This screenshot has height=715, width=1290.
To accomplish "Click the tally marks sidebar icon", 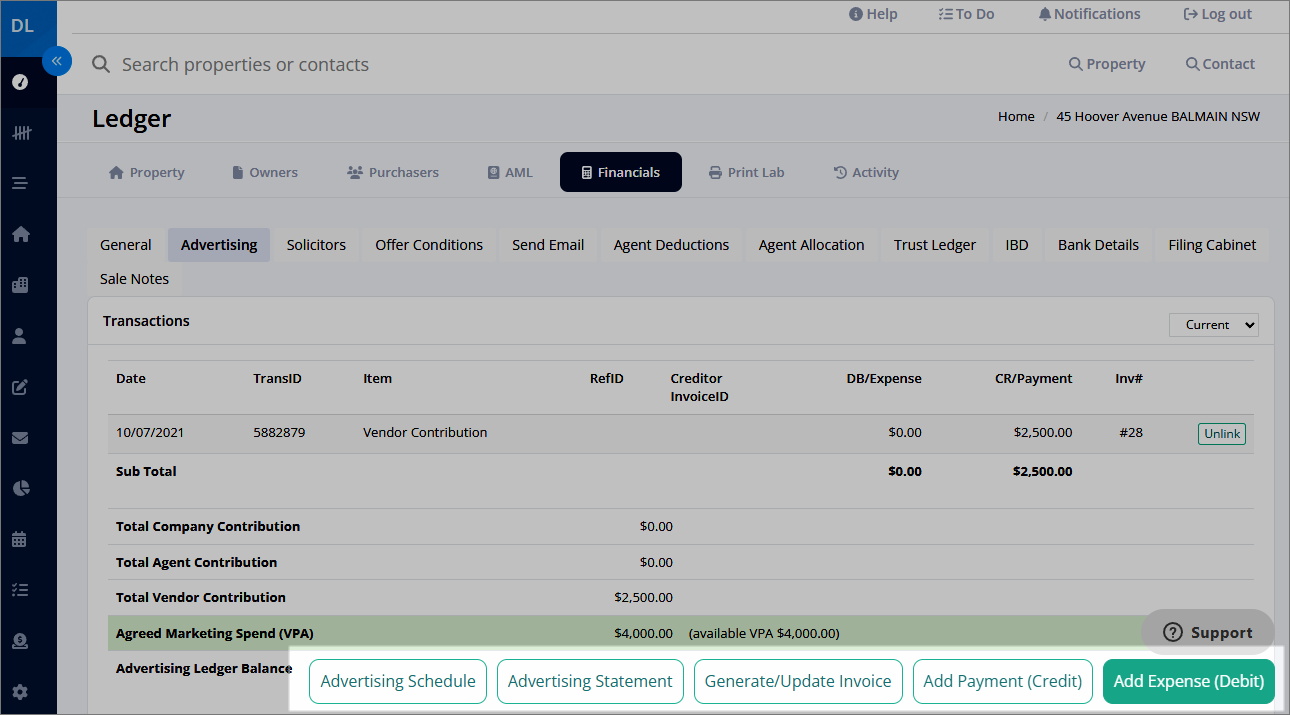I will click(x=20, y=132).
